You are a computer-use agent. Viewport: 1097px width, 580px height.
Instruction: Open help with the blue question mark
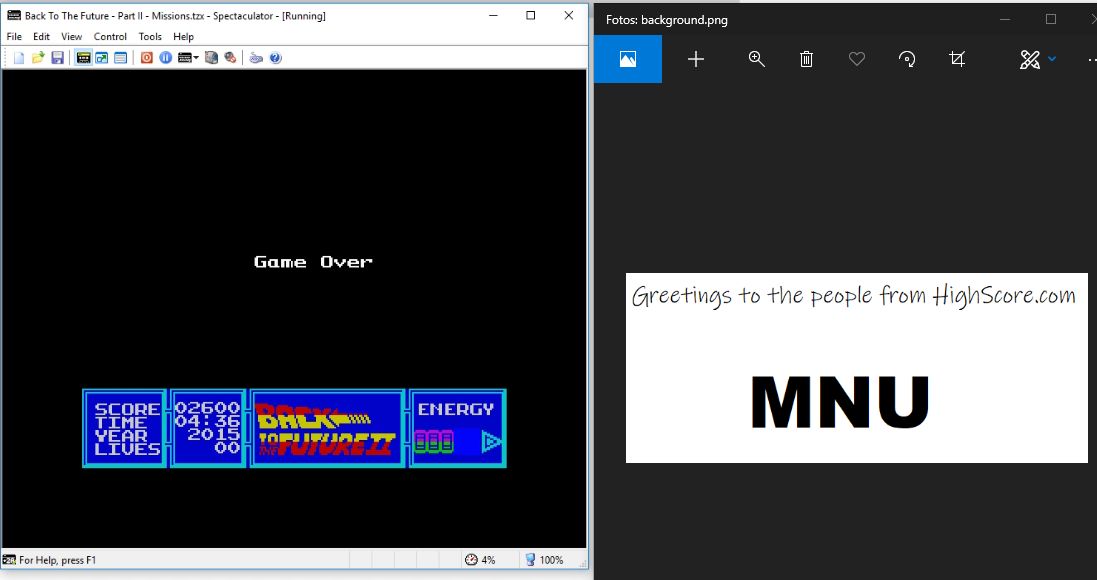(275, 58)
